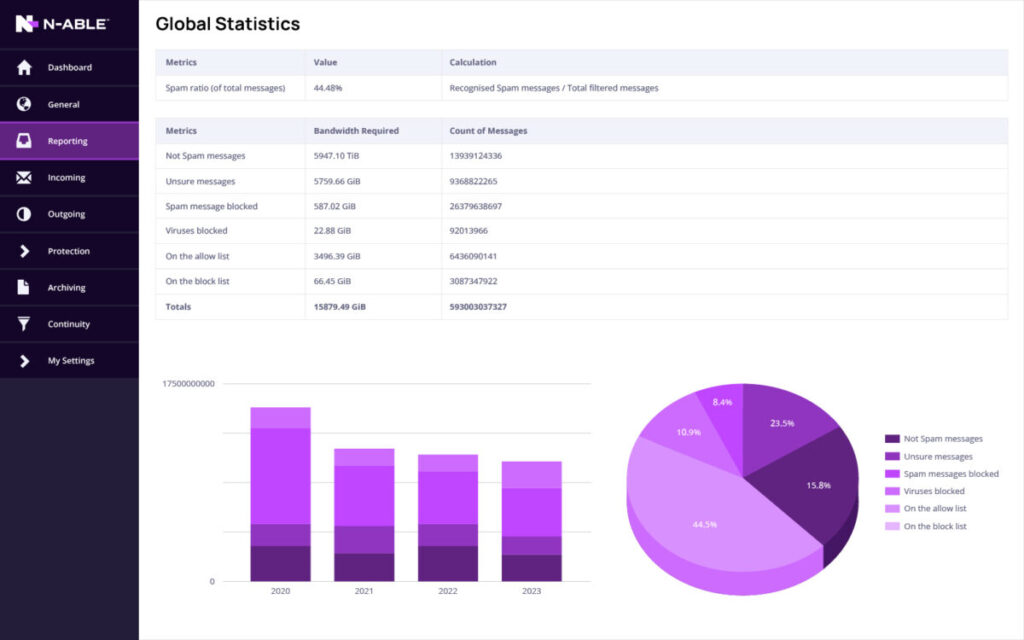Click the Reporting inbox tray icon
The width and height of the screenshot is (1024, 640).
tap(24, 141)
